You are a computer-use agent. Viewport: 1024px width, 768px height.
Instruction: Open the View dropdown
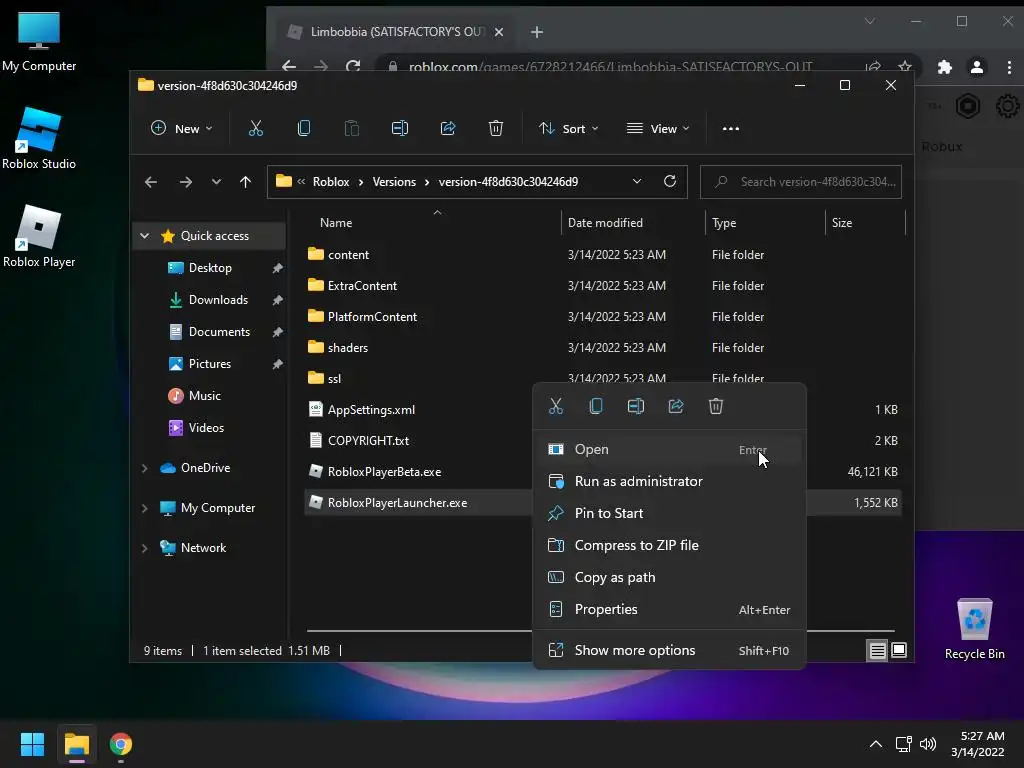point(658,129)
